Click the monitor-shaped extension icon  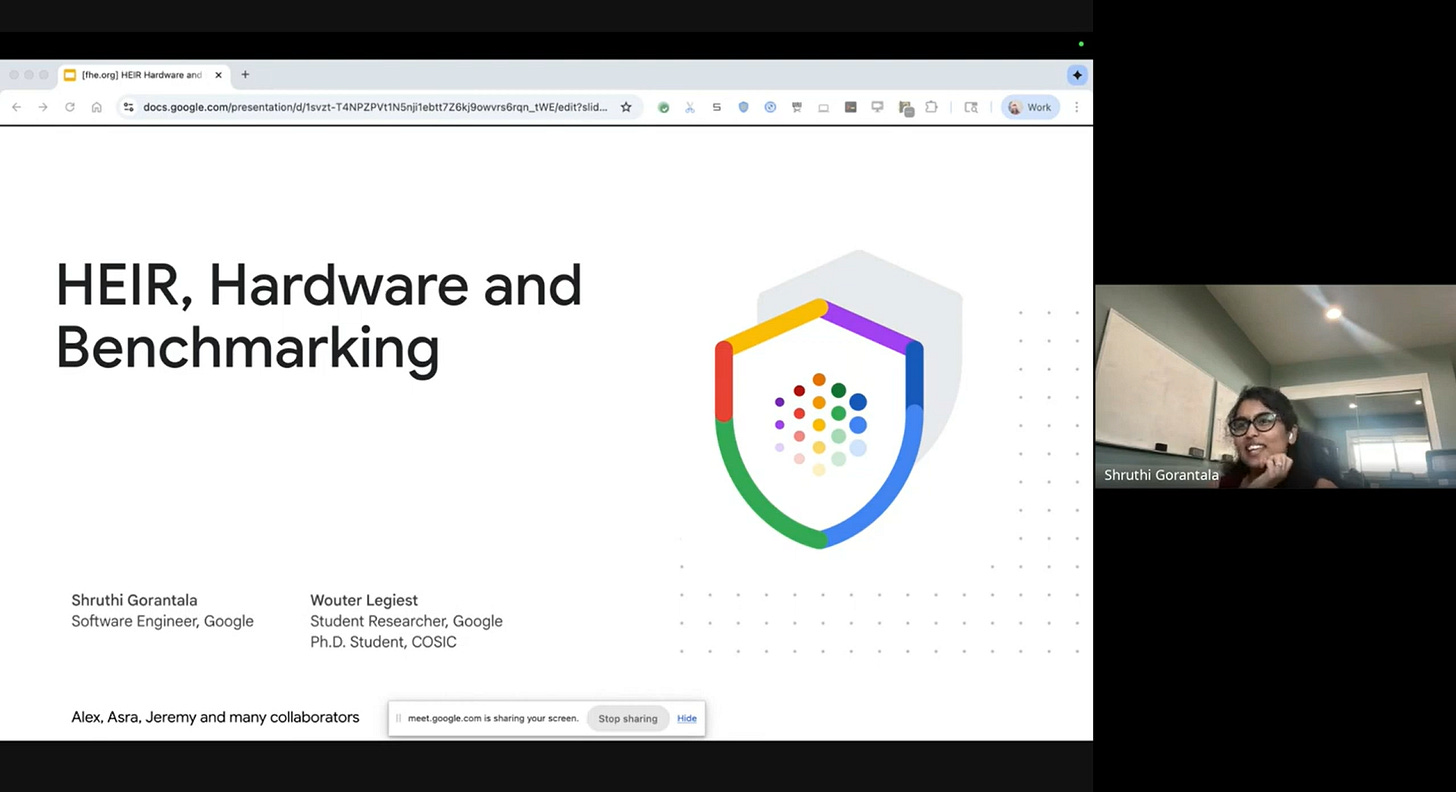tap(877, 107)
